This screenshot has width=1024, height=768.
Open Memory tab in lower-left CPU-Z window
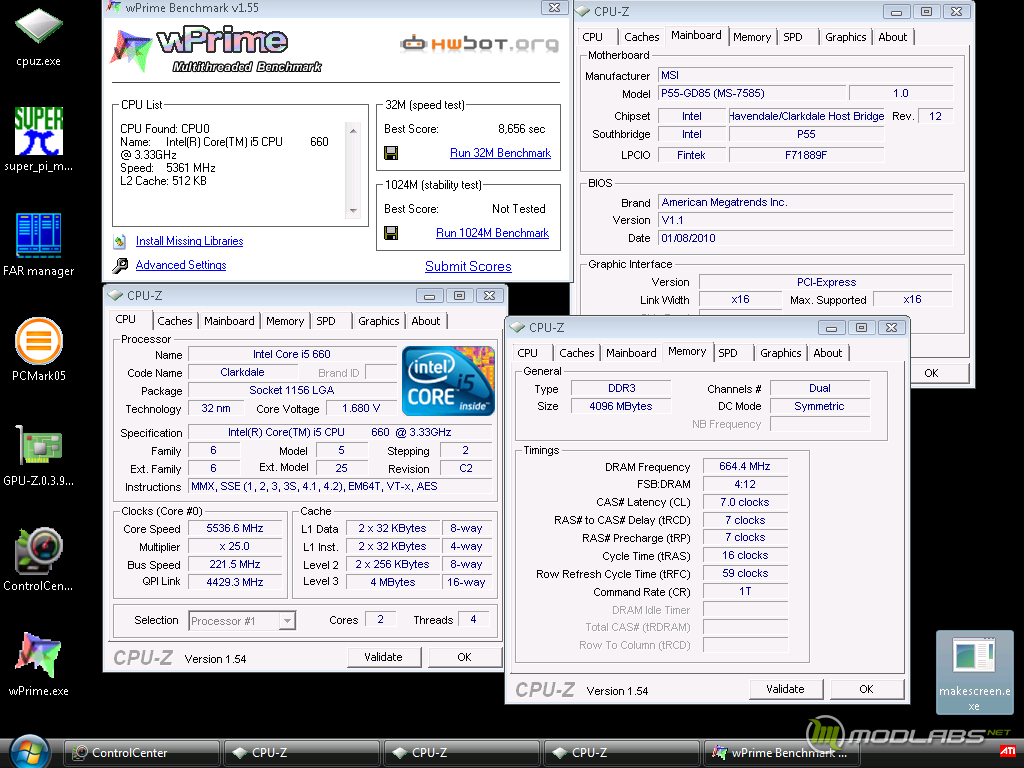tap(285, 321)
